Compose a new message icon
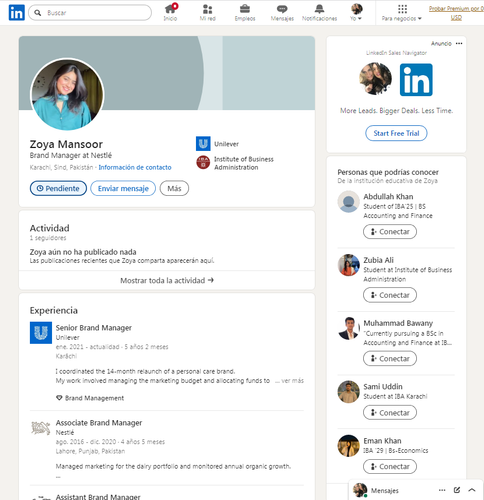The height and width of the screenshot is (500, 484). point(457,490)
